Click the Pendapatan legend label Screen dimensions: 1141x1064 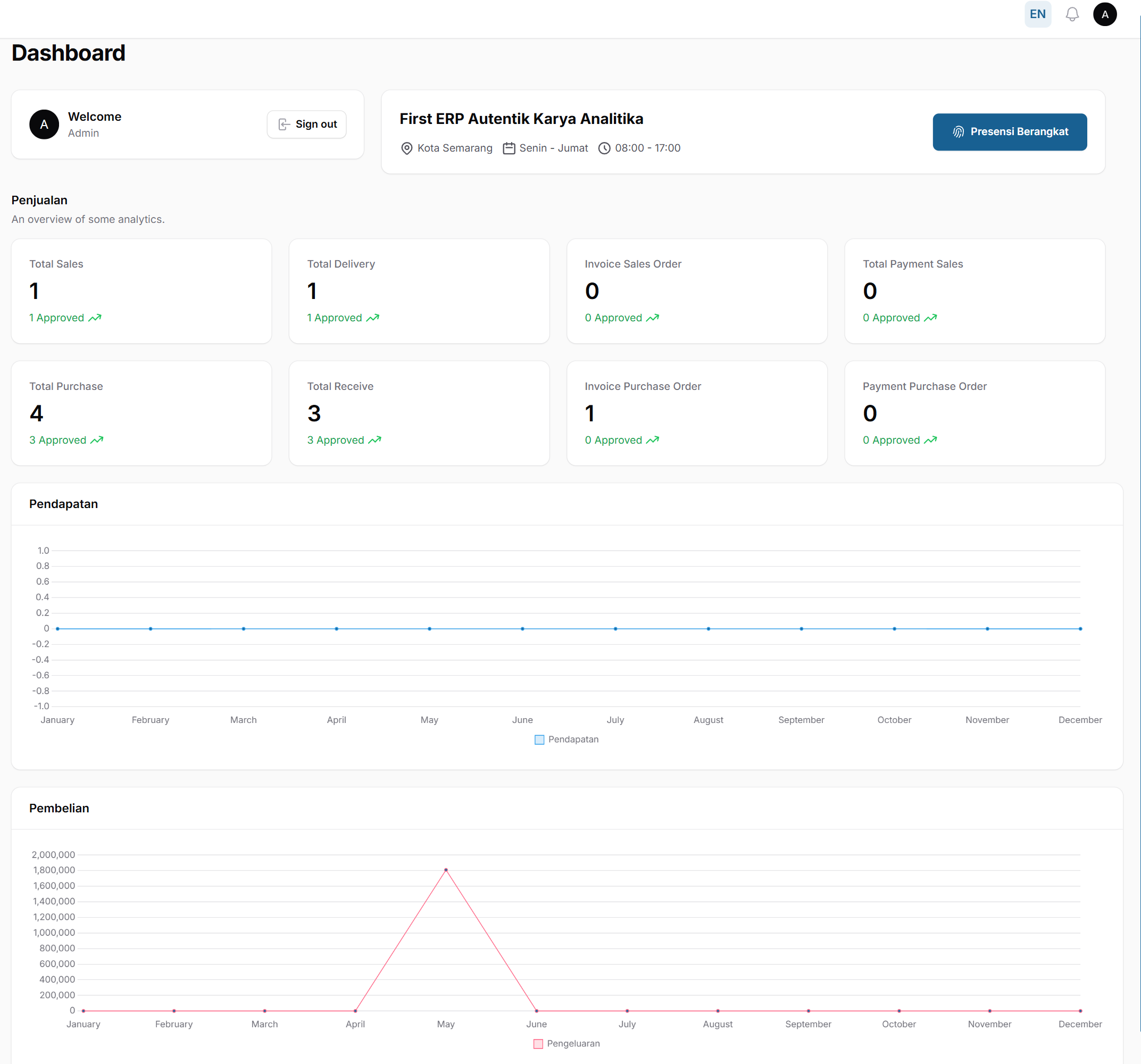[x=573, y=739]
